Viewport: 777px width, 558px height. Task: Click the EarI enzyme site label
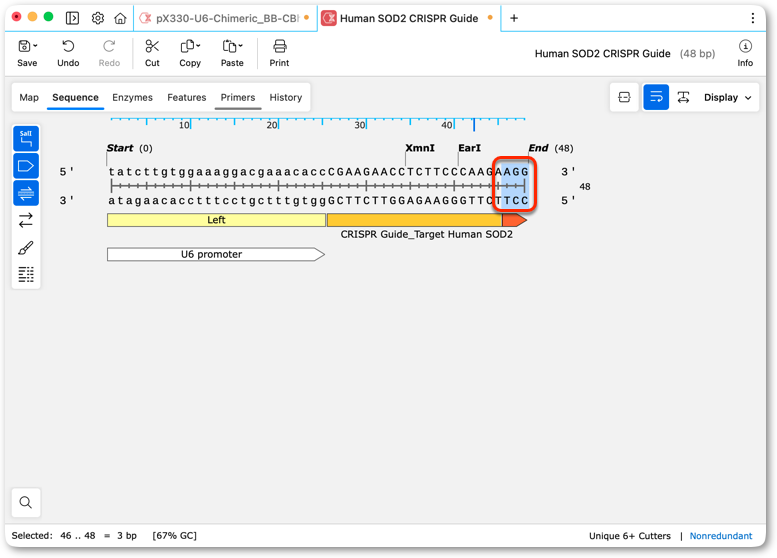tap(469, 148)
